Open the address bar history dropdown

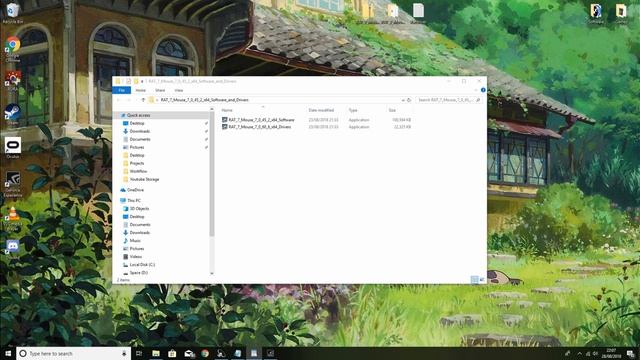click(x=403, y=100)
